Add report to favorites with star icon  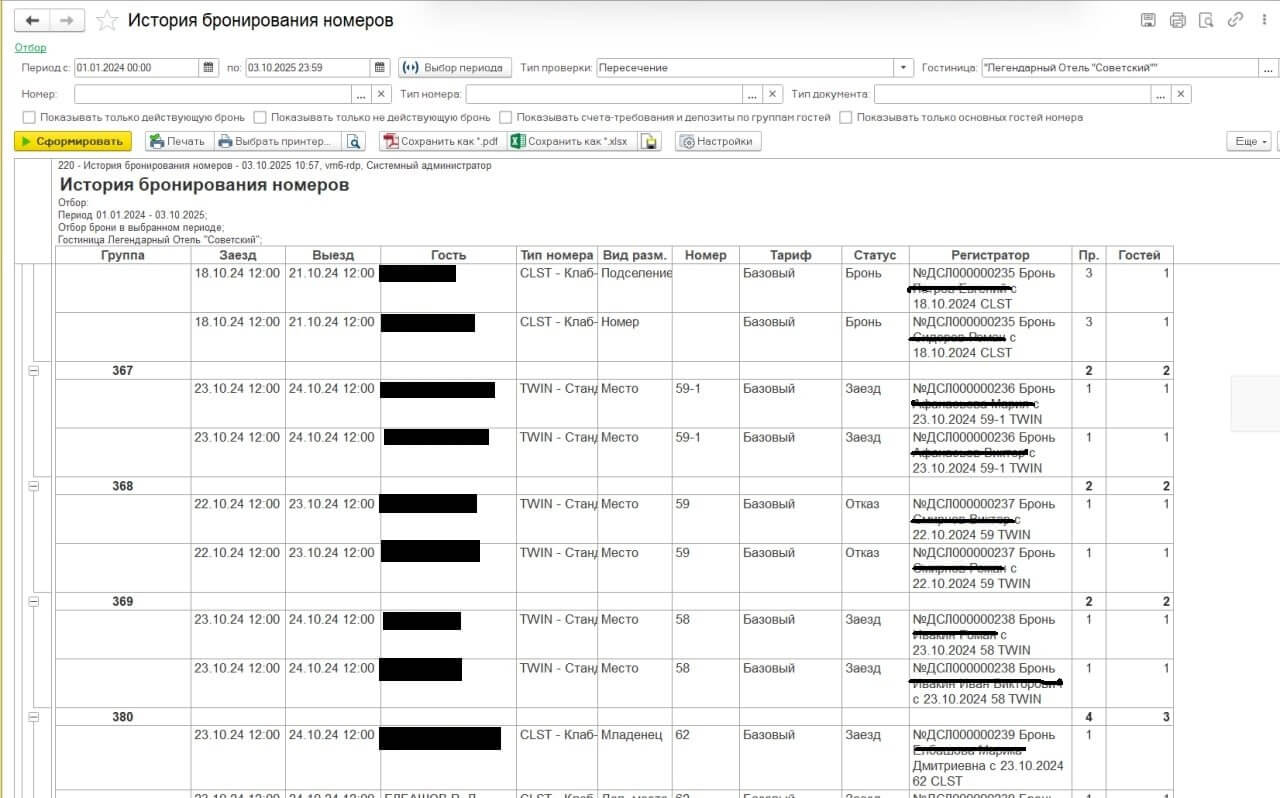pos(106,21)
